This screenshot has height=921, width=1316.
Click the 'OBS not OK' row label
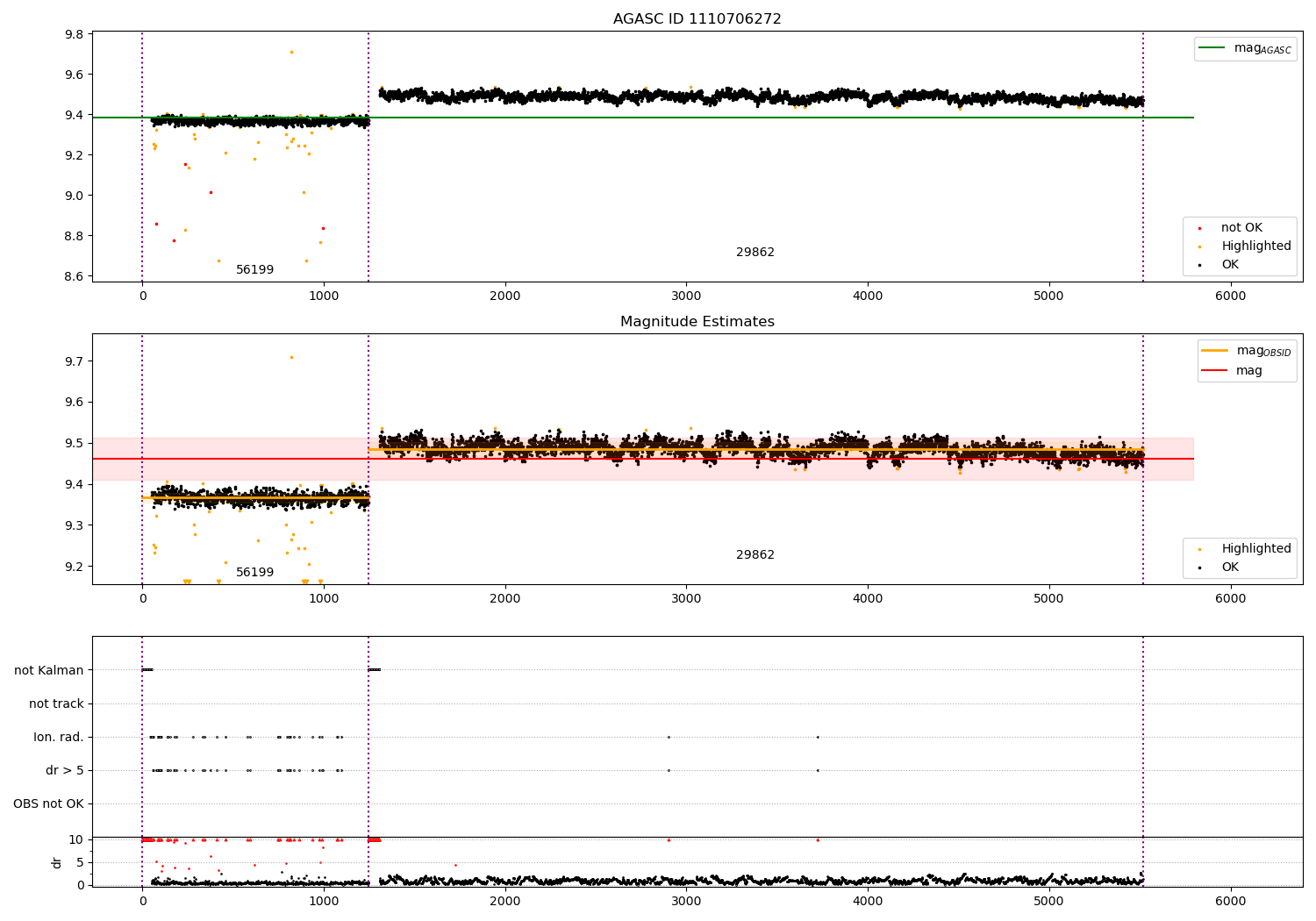[49, 804]
